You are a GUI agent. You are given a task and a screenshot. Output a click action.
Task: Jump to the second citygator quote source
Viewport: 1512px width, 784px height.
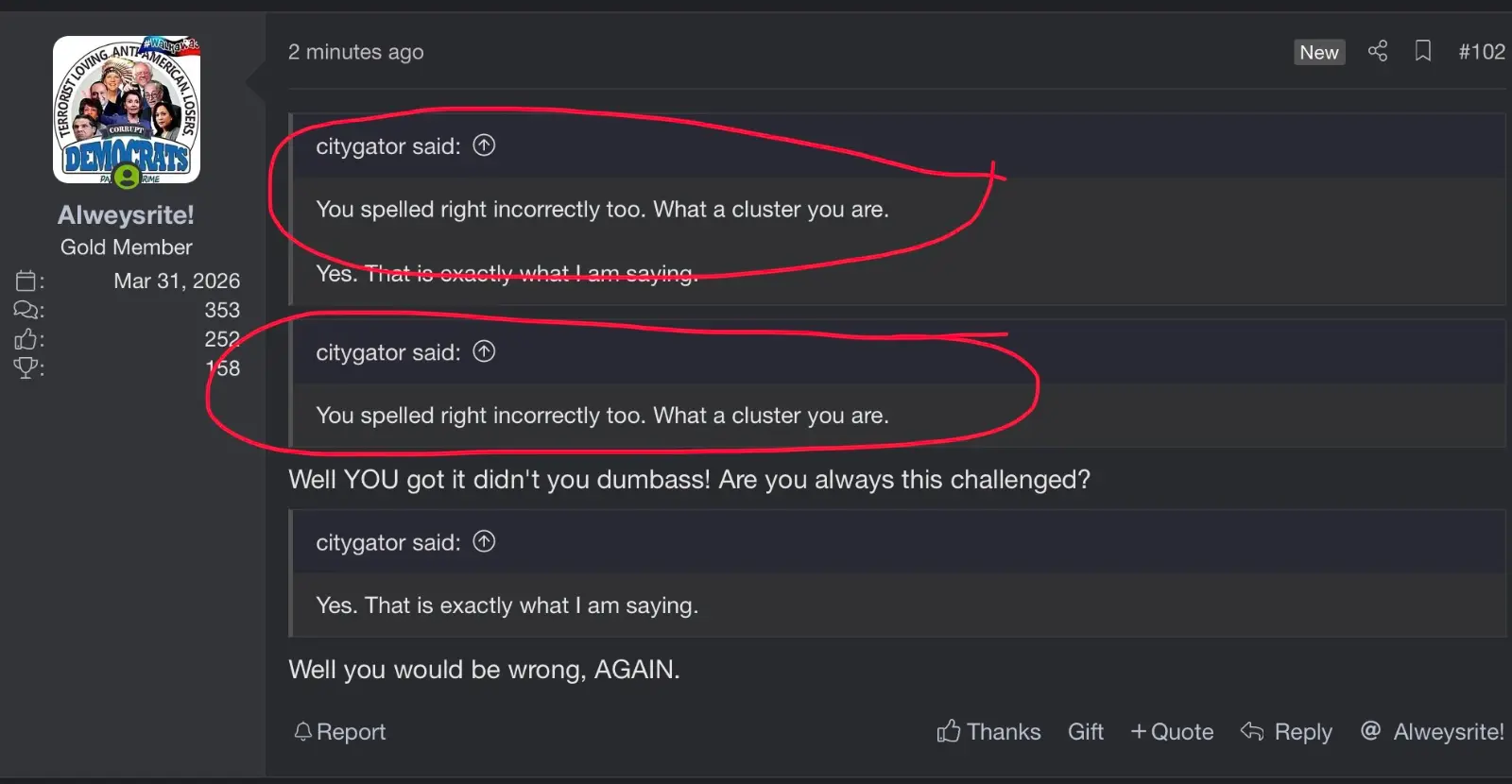(484, 352)
